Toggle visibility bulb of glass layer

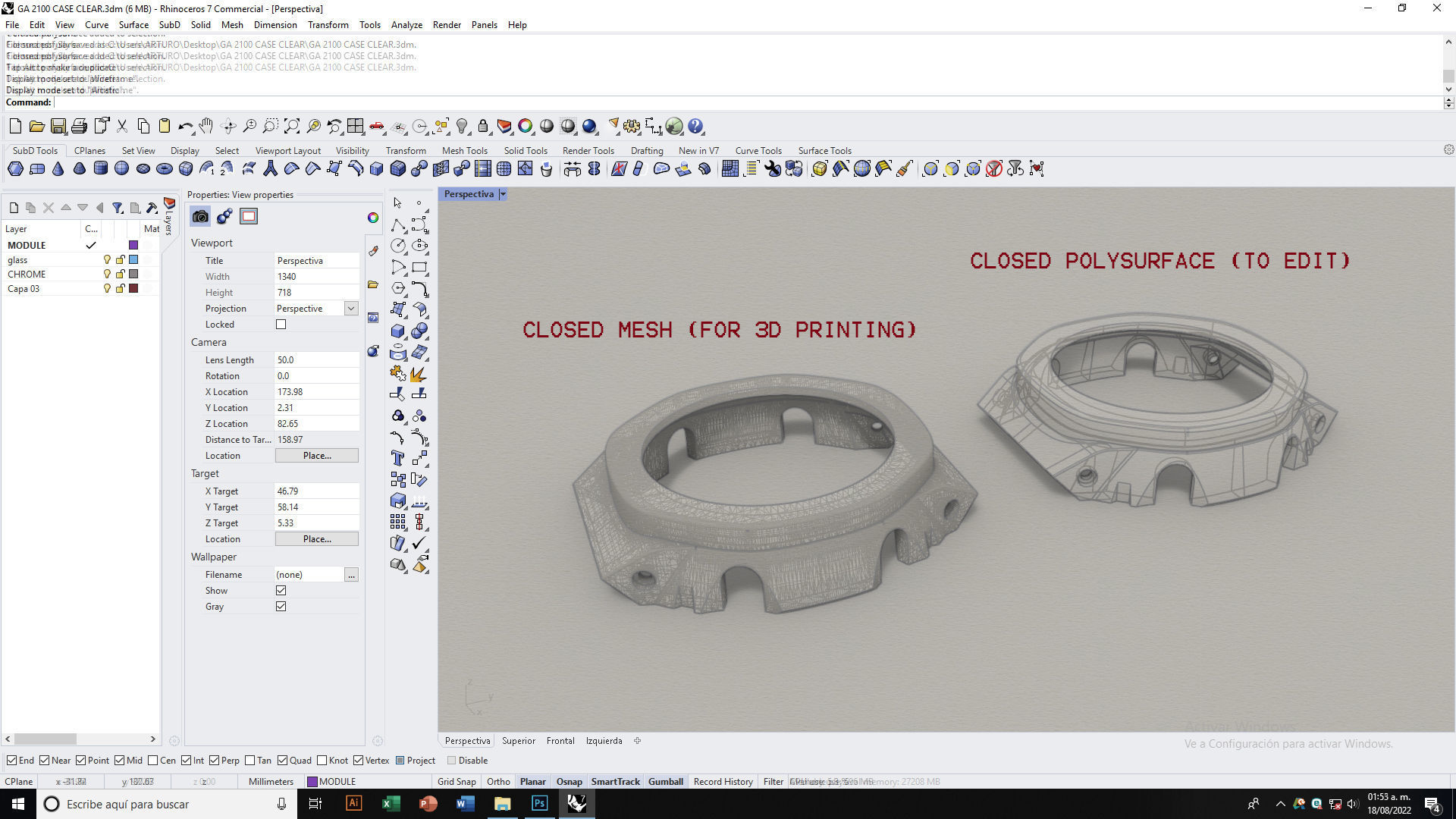point(107,260)
